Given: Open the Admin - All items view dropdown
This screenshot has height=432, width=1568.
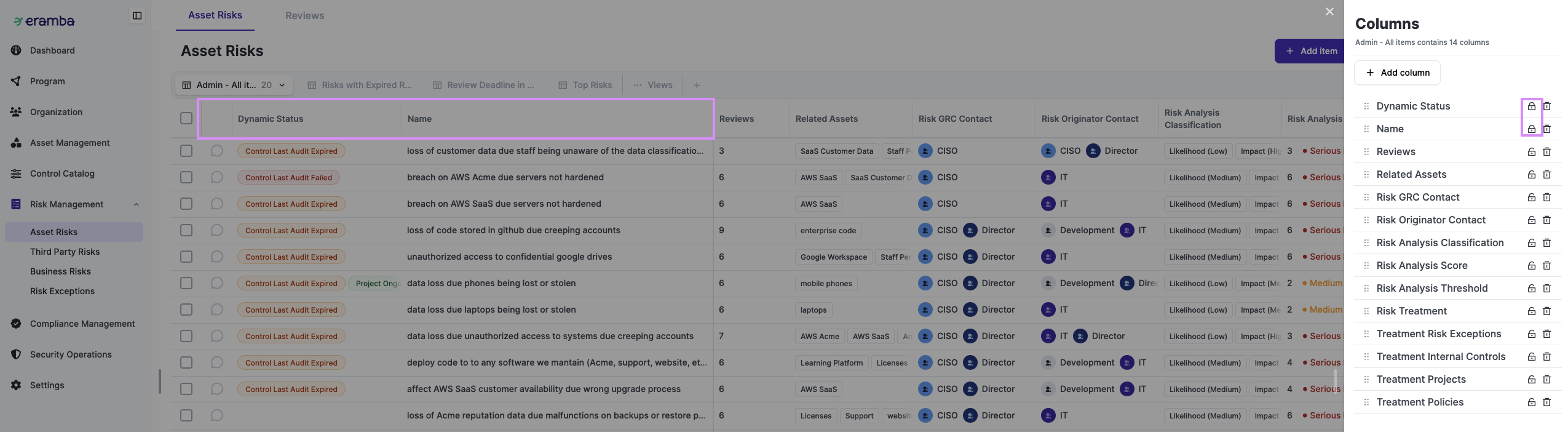Looking at the screenshot, I should pyautogui.click(x=234, y=85).
